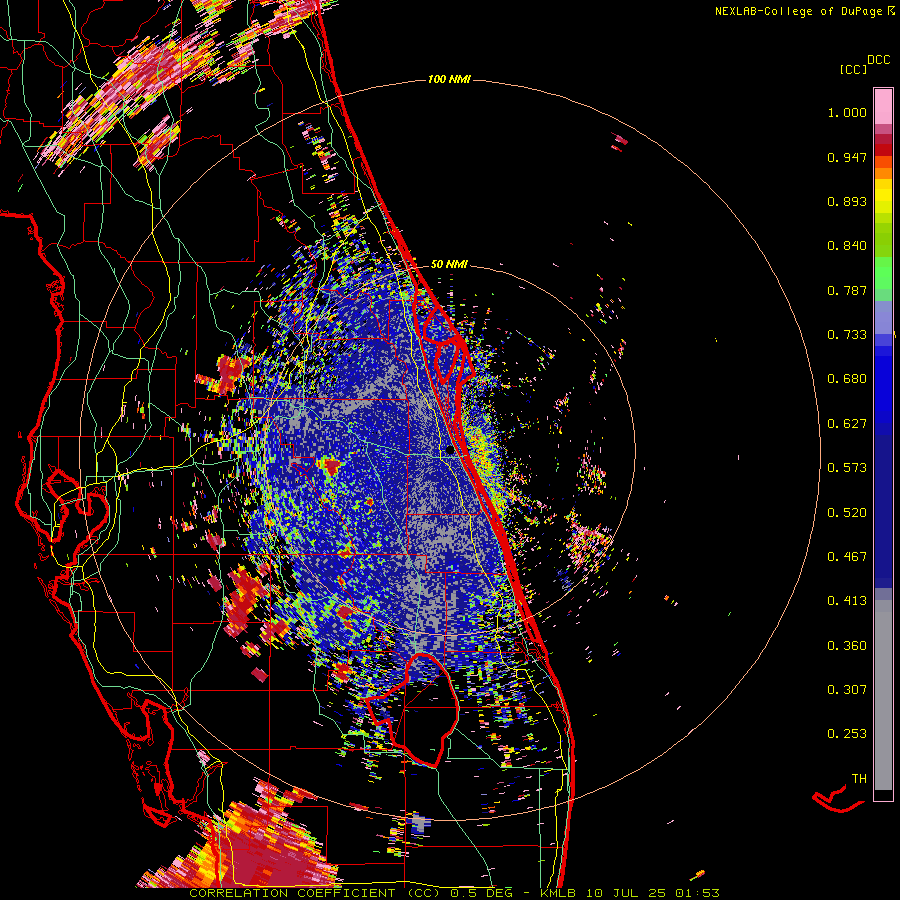Image resolution: width=900 pixels, height=900 pixels.
Task: Click the 0.467 legend value
Action: [x=847, y=557]
